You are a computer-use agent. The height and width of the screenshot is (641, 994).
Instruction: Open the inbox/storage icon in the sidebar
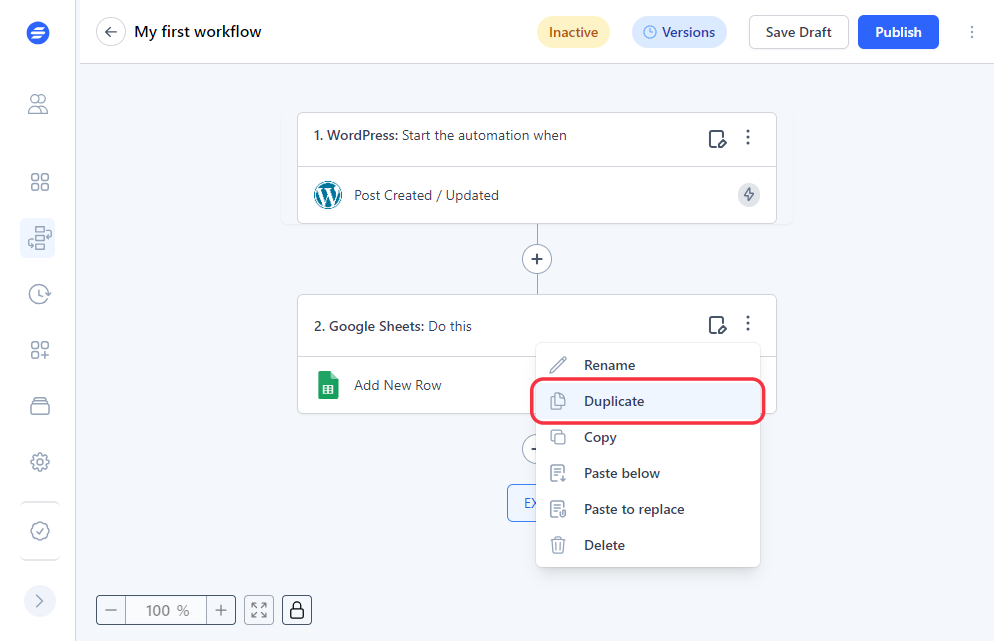(38, 406)
